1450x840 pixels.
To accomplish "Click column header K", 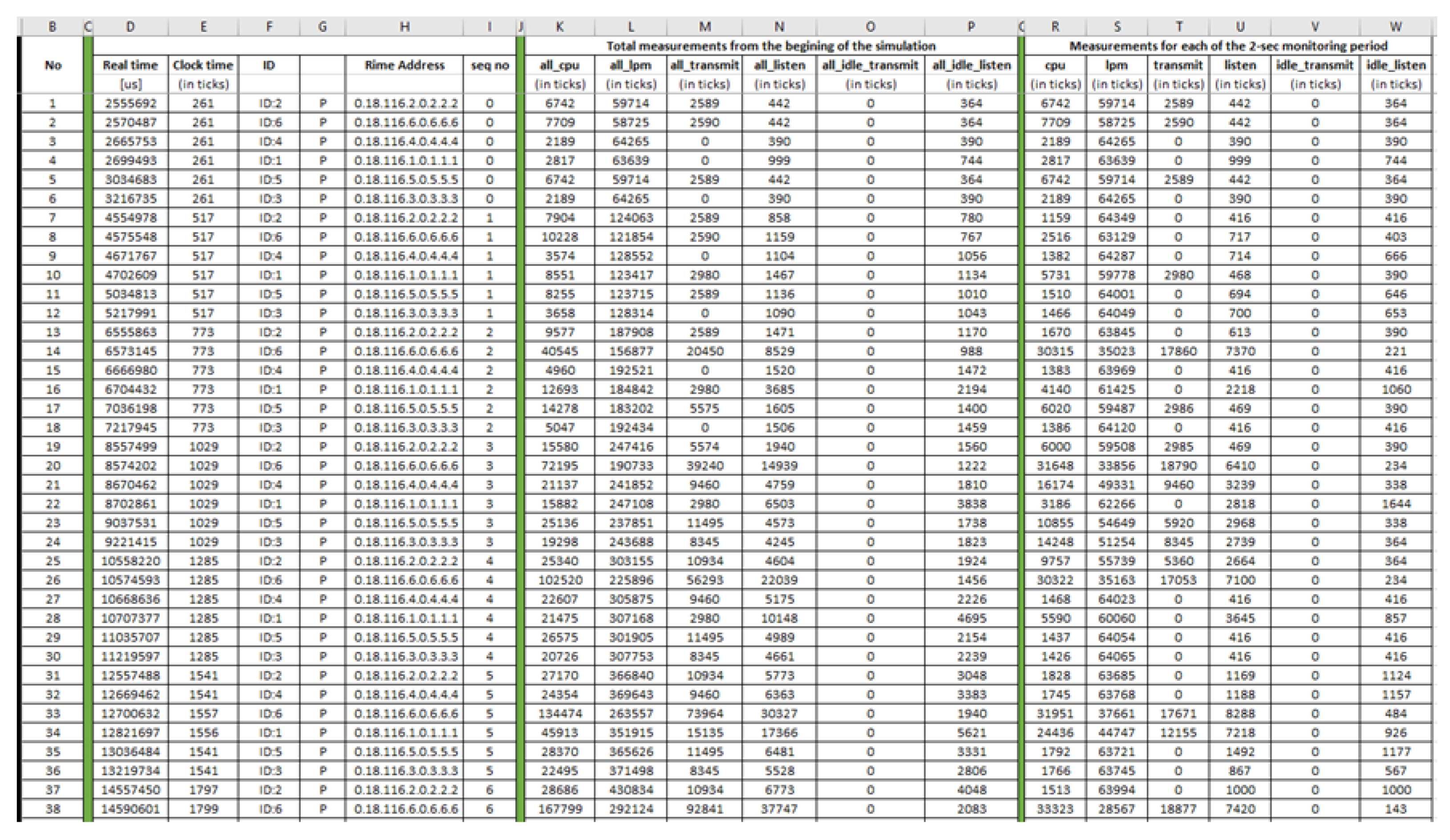I will click(x=559, y=26).
